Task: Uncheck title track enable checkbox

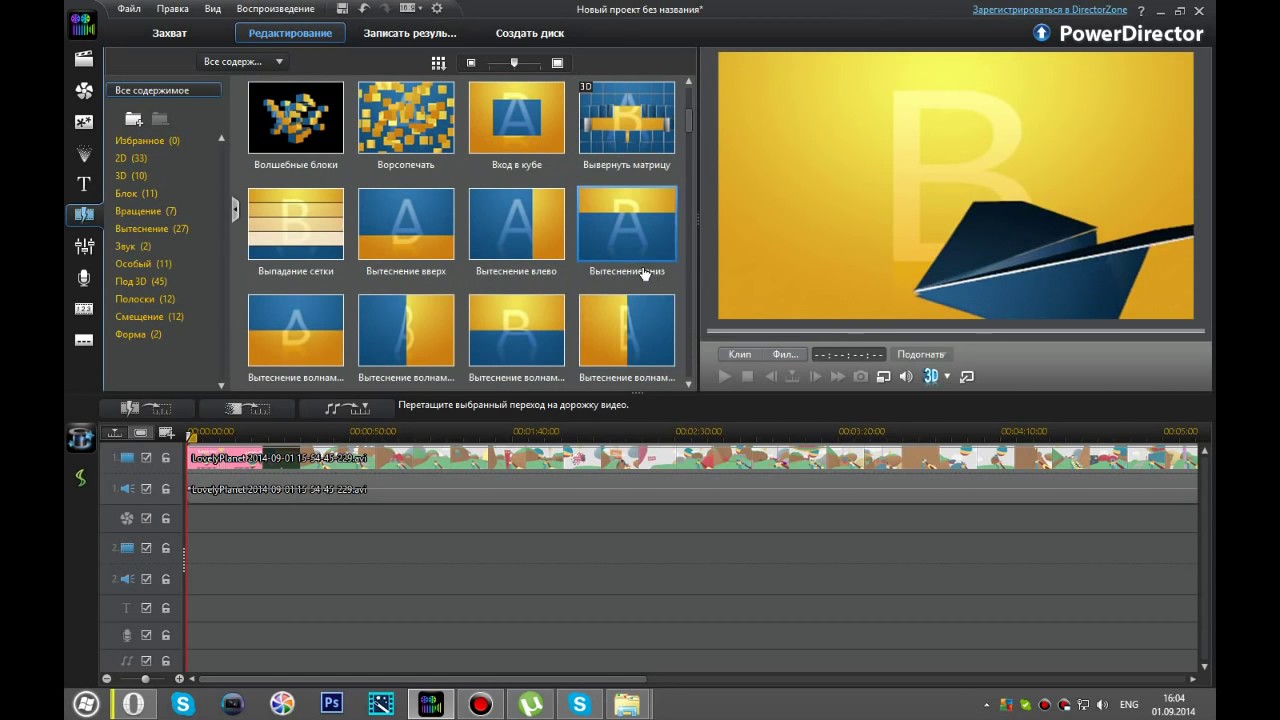Action: 146,608
